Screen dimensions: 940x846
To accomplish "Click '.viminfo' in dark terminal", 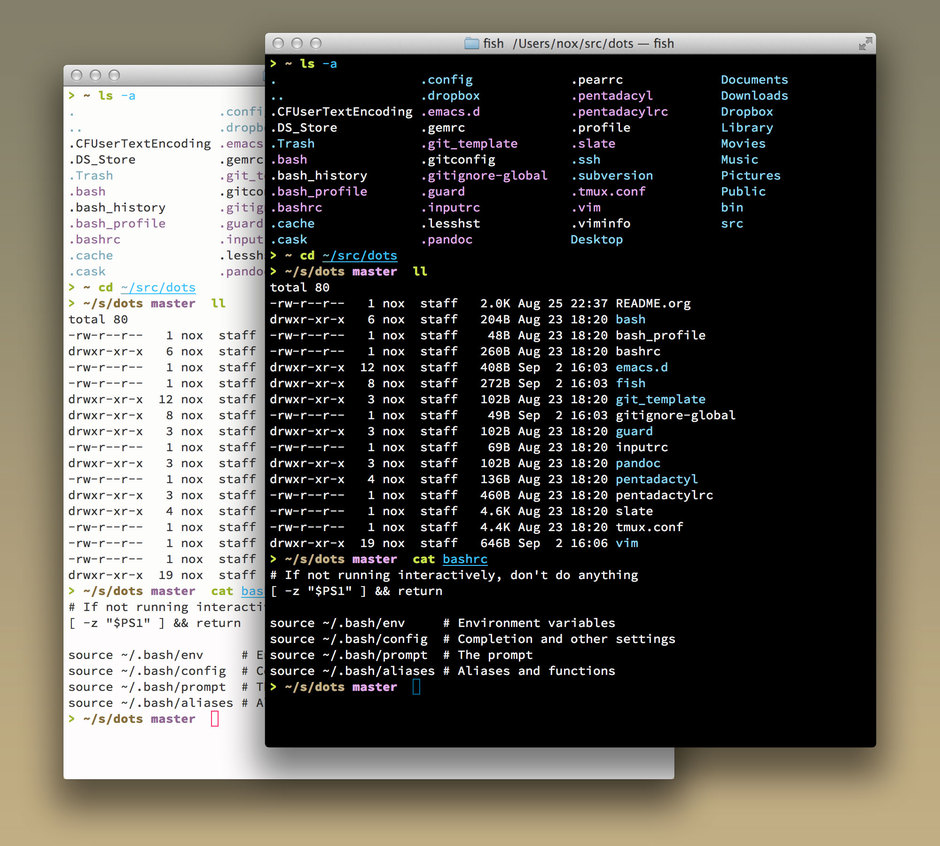I will click(x=600, y=224).
